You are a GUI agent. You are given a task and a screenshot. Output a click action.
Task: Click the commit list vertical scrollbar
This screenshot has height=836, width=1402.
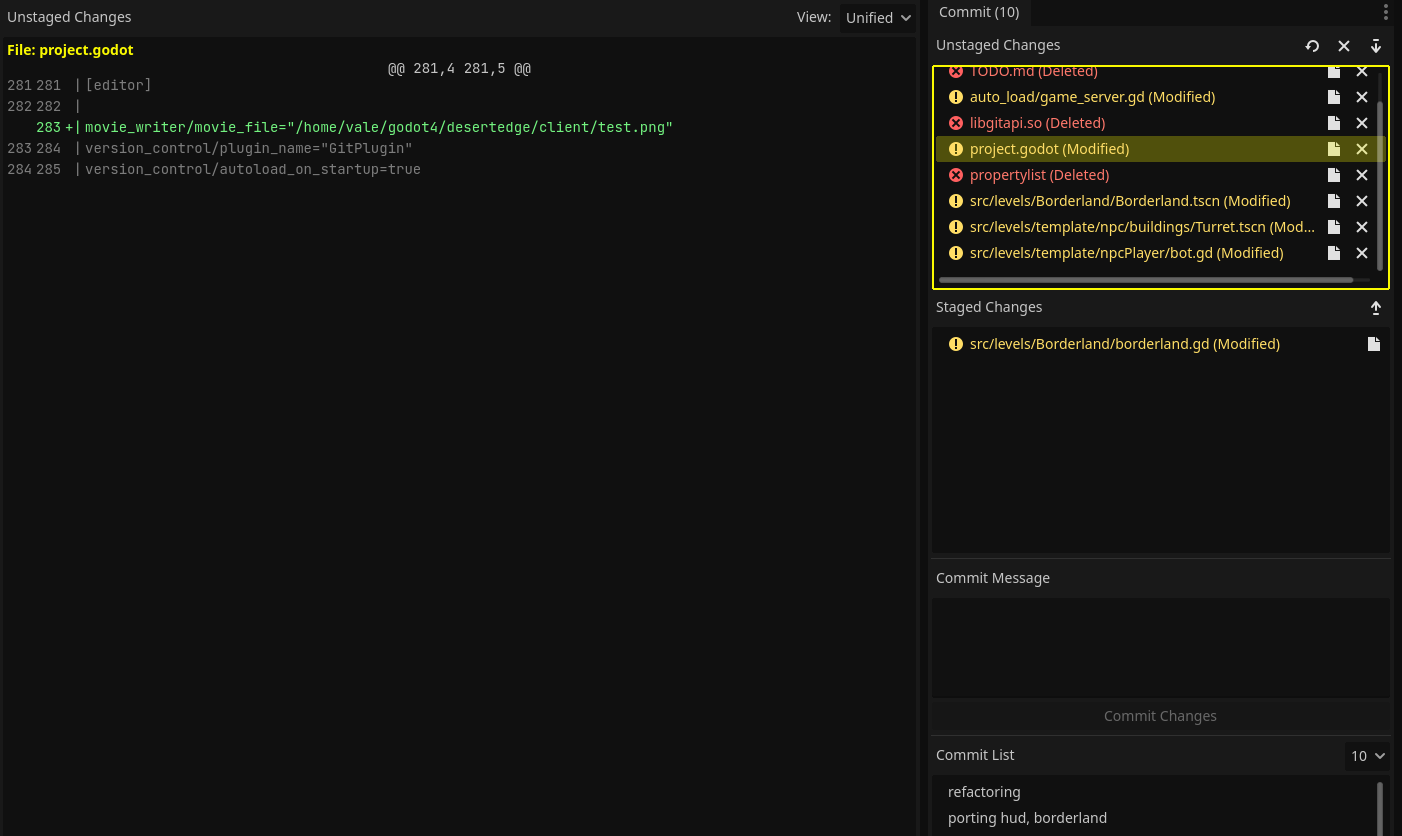(x=1380, y=808)
